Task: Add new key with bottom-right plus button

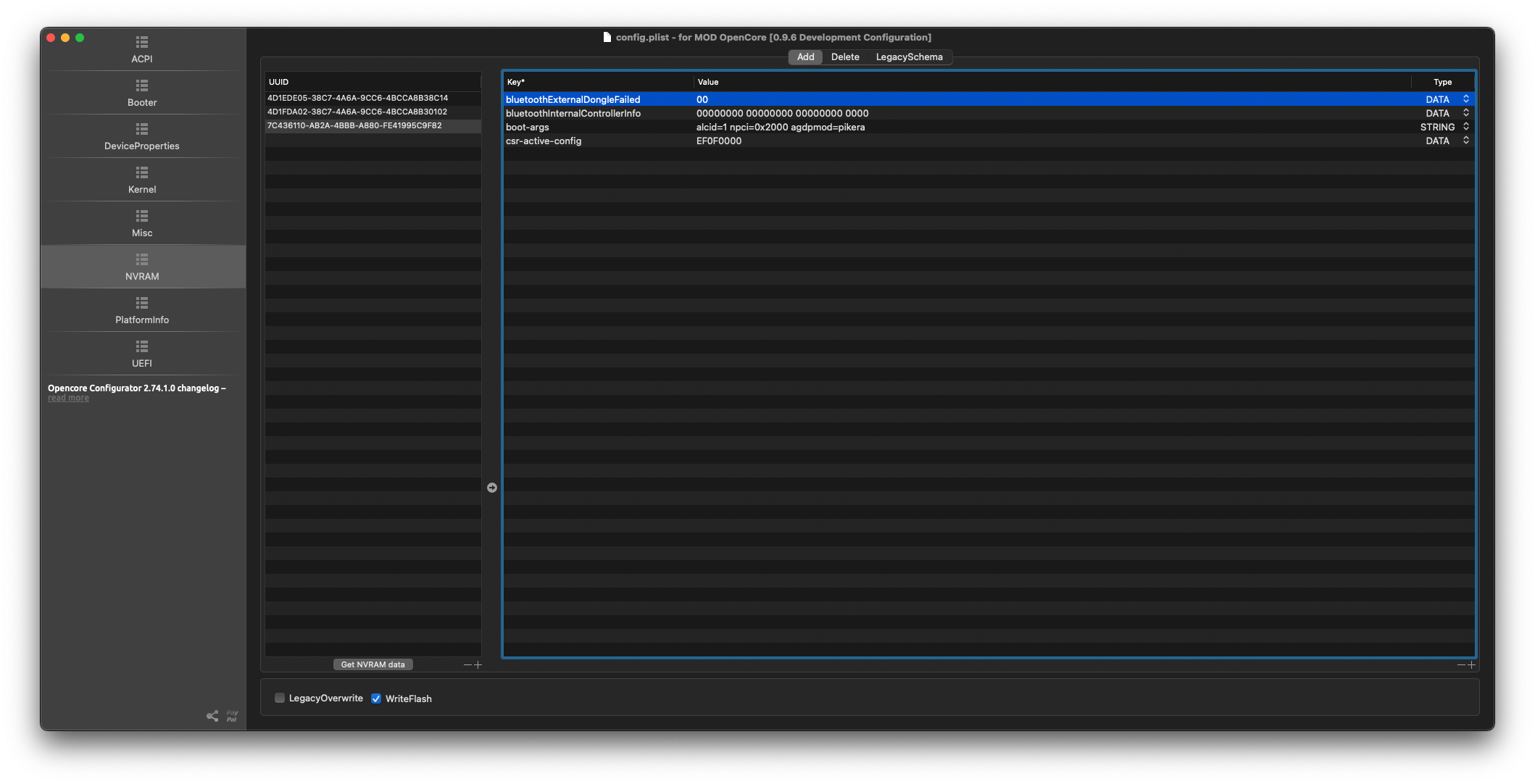Action: pyautogui.click(x=1471, y=665)
